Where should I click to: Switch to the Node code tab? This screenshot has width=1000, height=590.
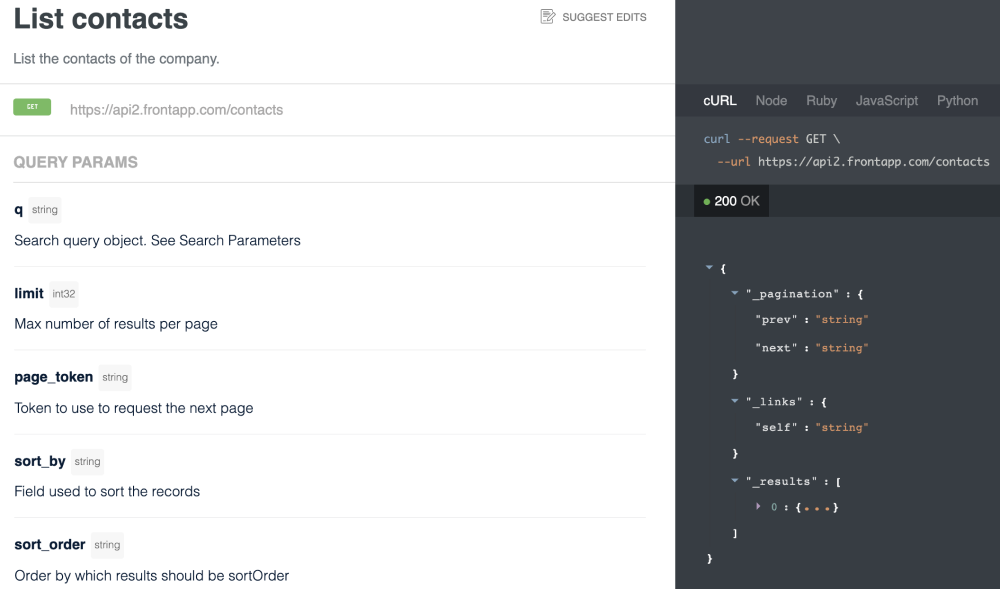(x=771, y=101)
